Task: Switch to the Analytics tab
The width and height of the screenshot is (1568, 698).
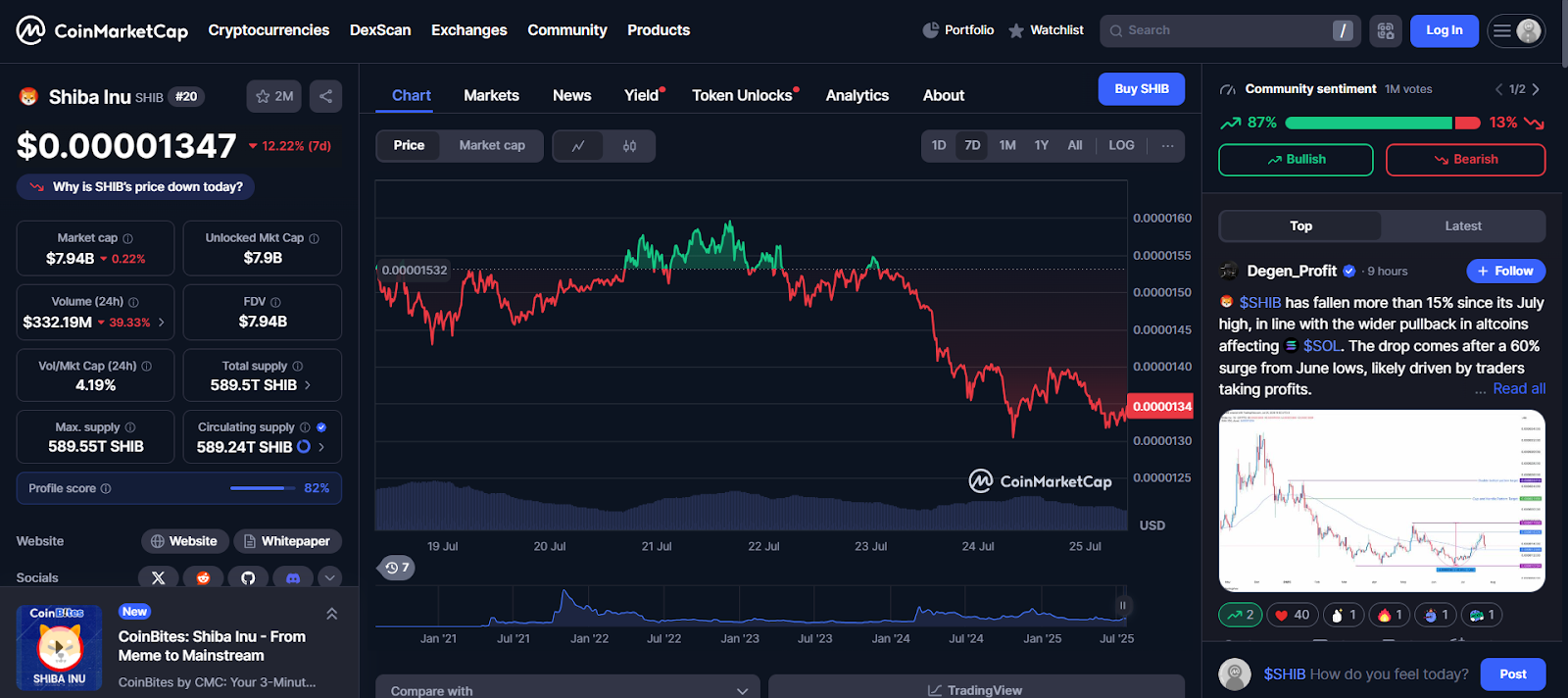Action: click(857, 95)
